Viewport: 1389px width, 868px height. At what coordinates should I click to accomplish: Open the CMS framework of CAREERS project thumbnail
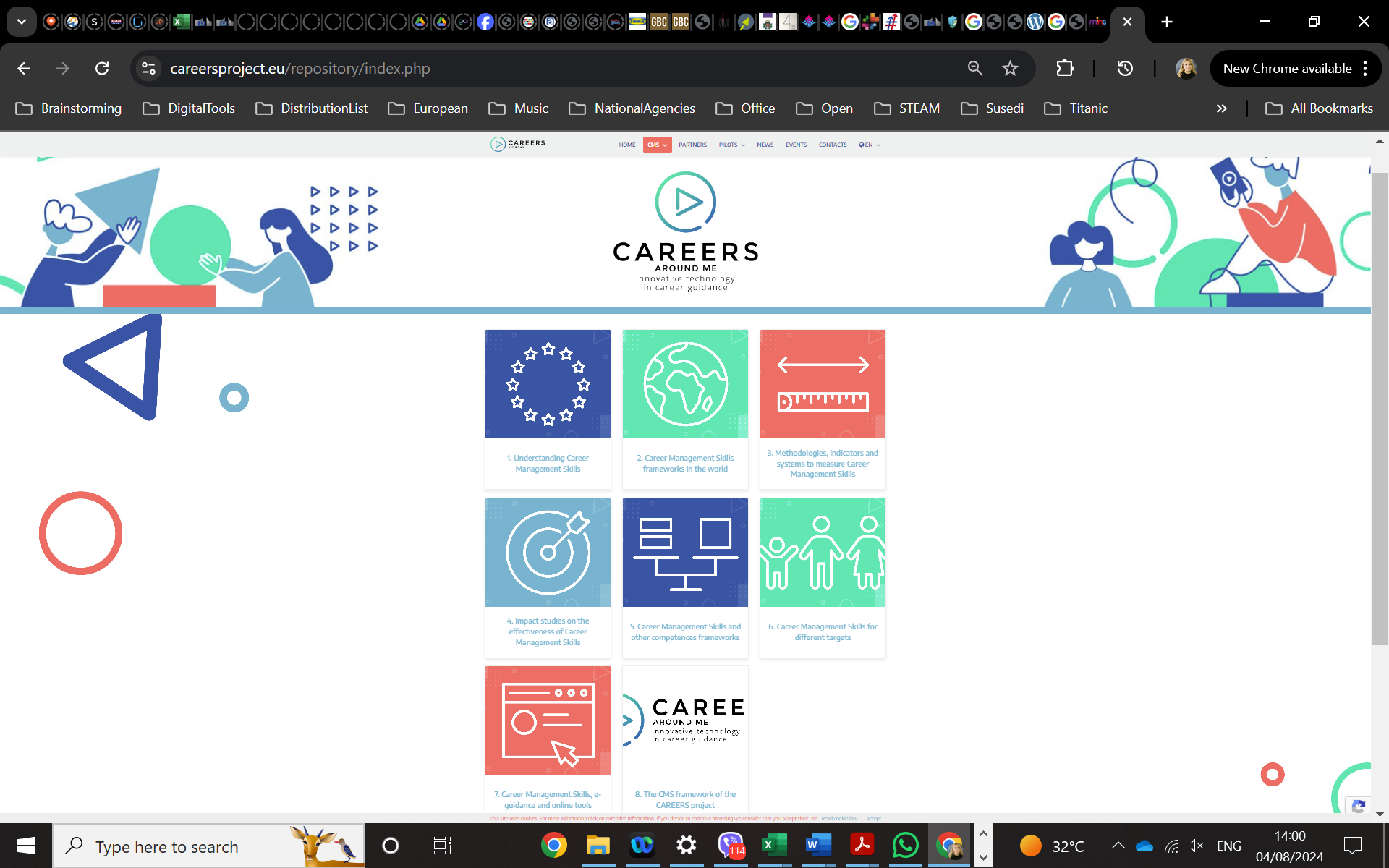point(685,720)
